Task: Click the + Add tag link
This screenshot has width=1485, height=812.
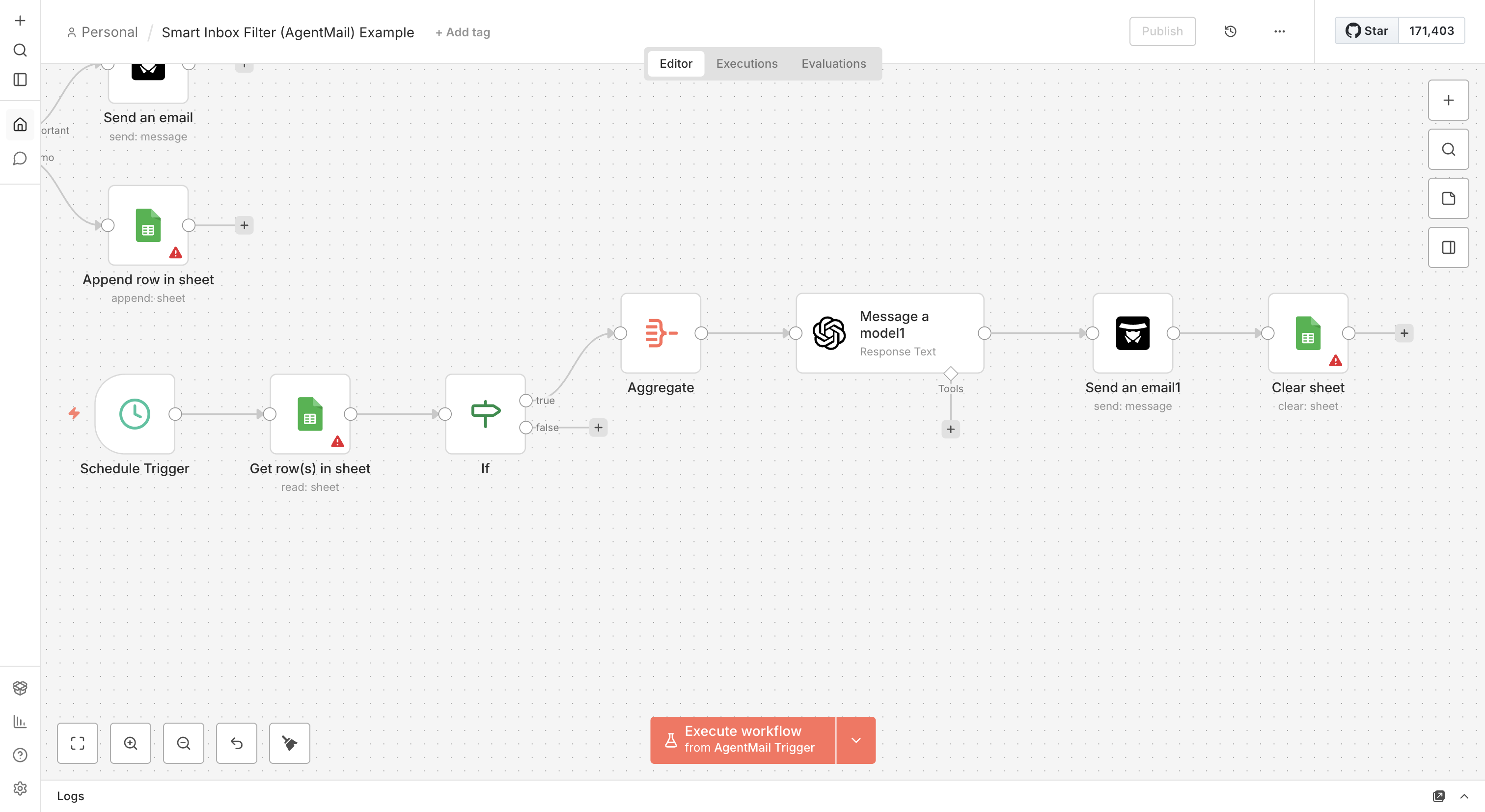Action: 462,32
